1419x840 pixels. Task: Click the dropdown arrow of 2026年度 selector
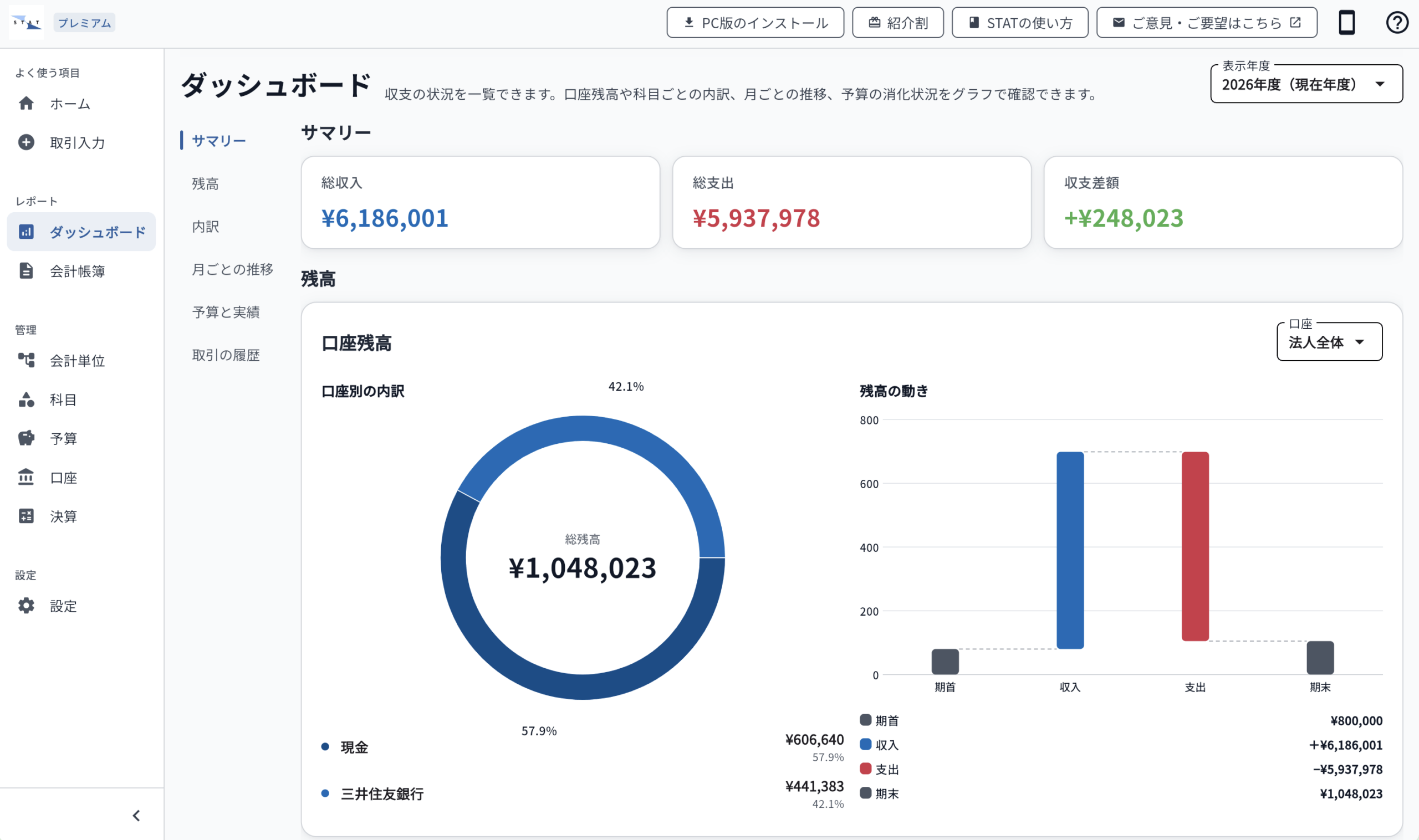point(1380,84)
